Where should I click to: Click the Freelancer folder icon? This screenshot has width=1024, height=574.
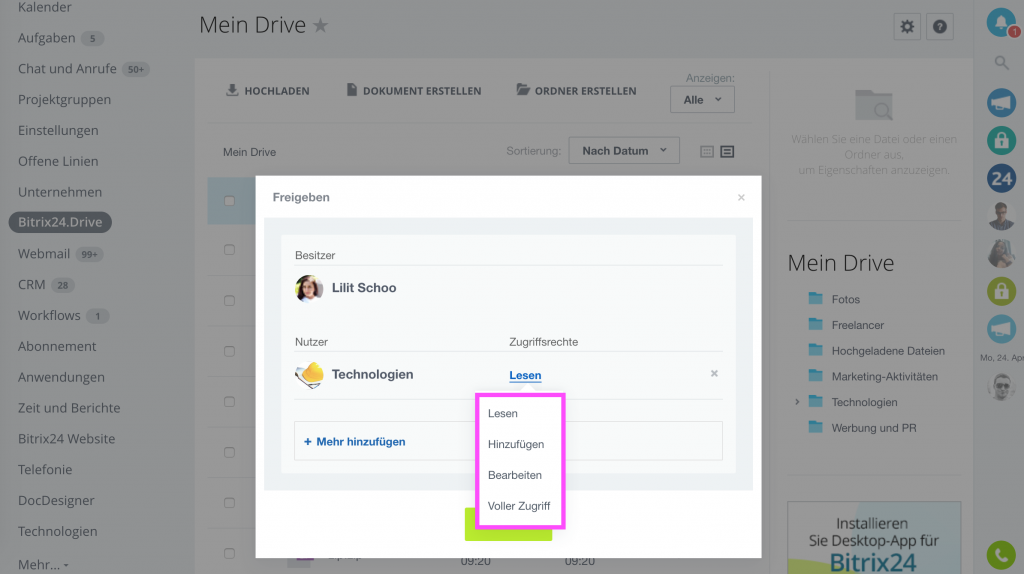(x=816, y=324)
